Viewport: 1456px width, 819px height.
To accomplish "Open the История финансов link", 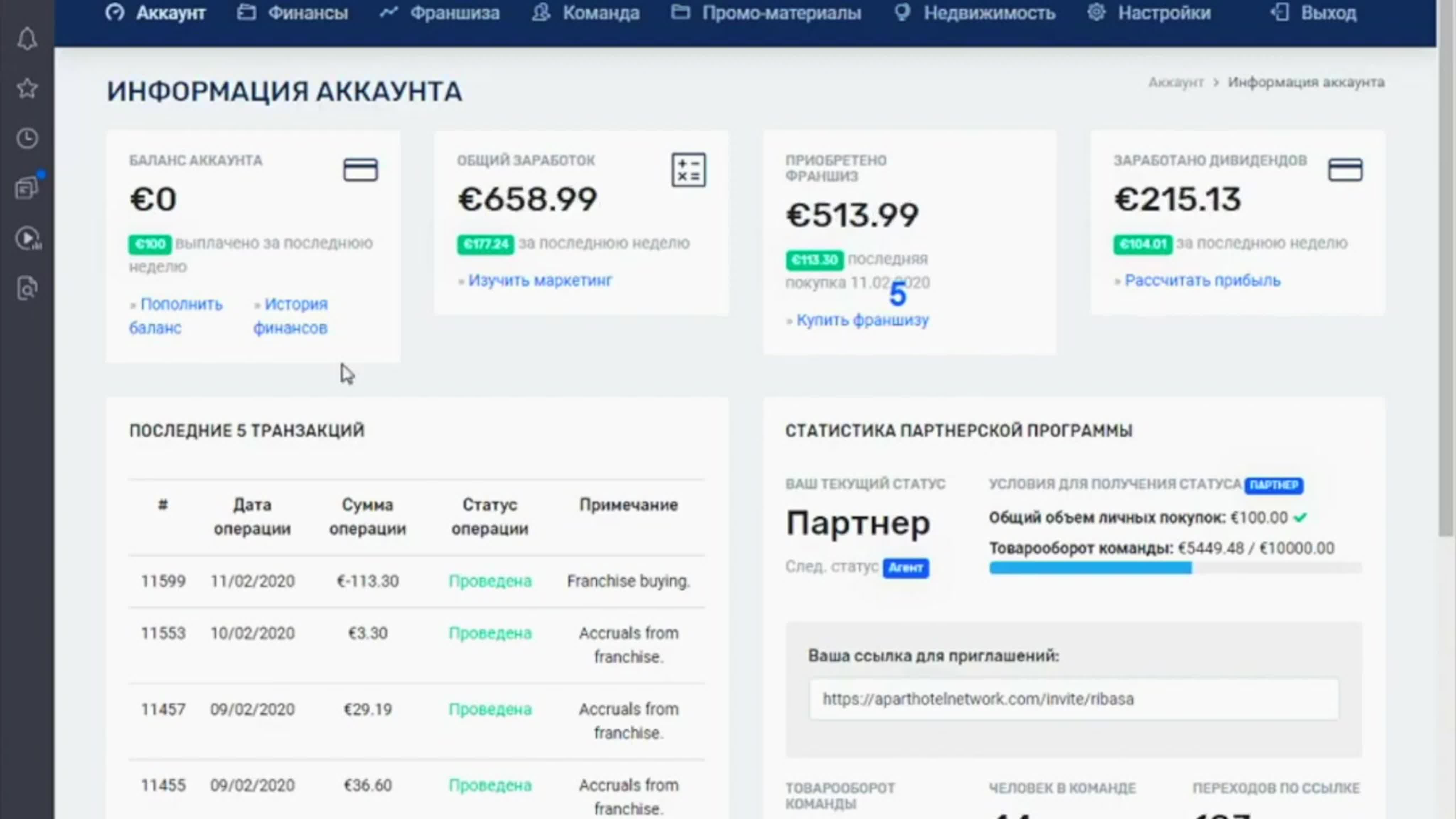I will [x=290, y=315].
